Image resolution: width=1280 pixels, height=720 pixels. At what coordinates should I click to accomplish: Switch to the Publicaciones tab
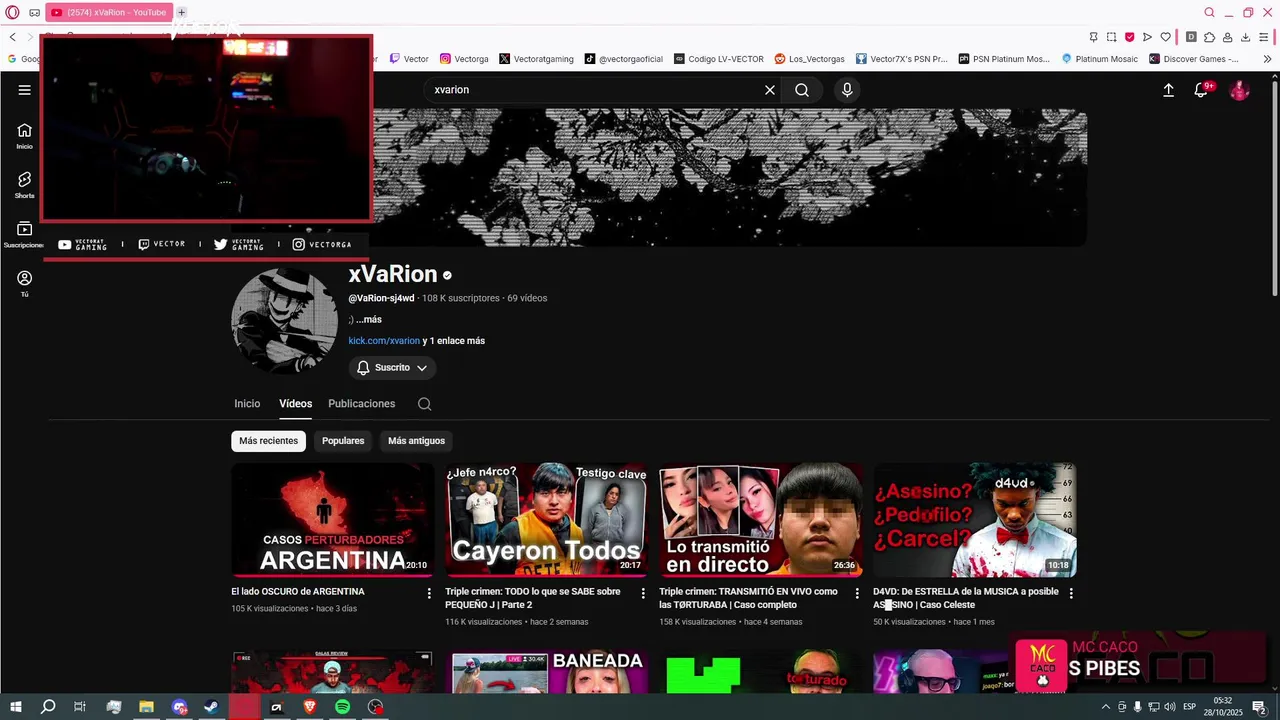pyautogui.click(x=361, y=404)
